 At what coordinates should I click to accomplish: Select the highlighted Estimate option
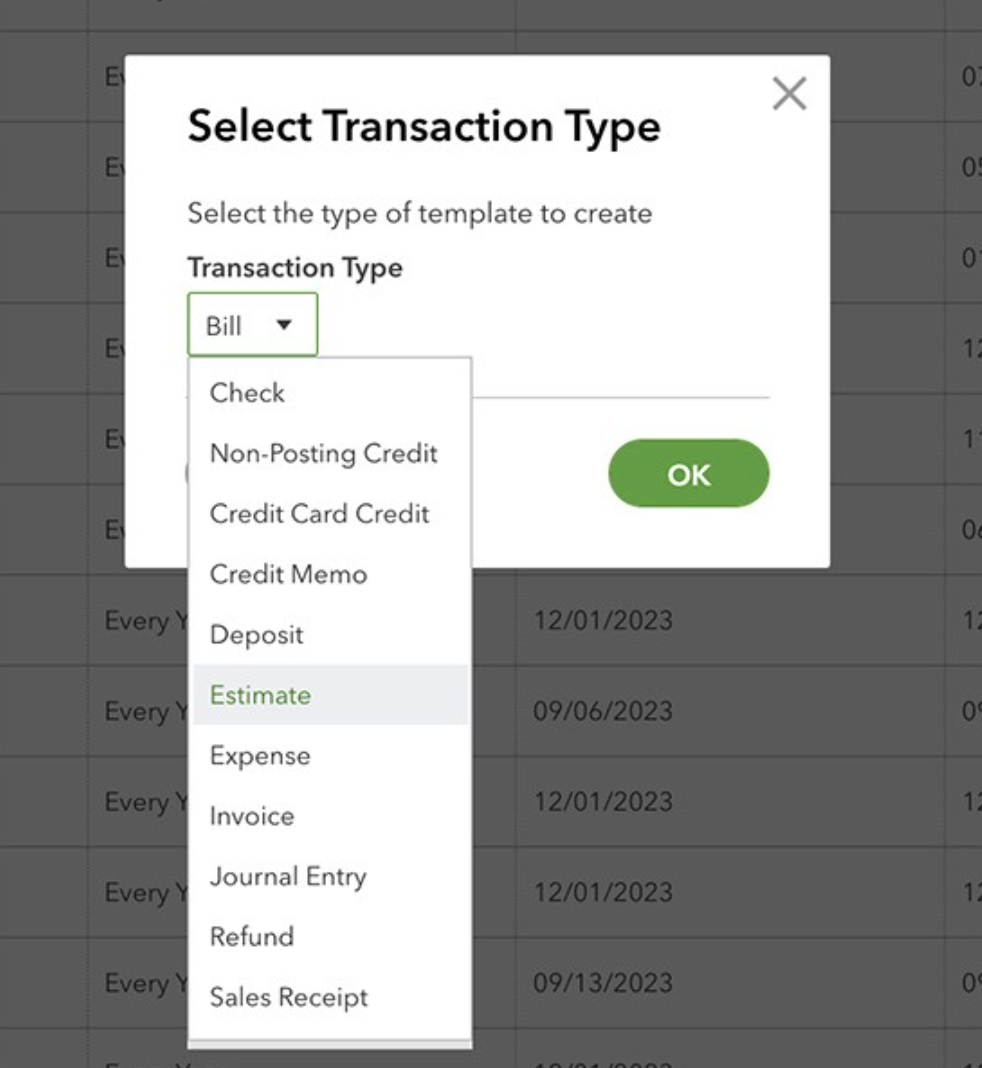pos(330,695)
